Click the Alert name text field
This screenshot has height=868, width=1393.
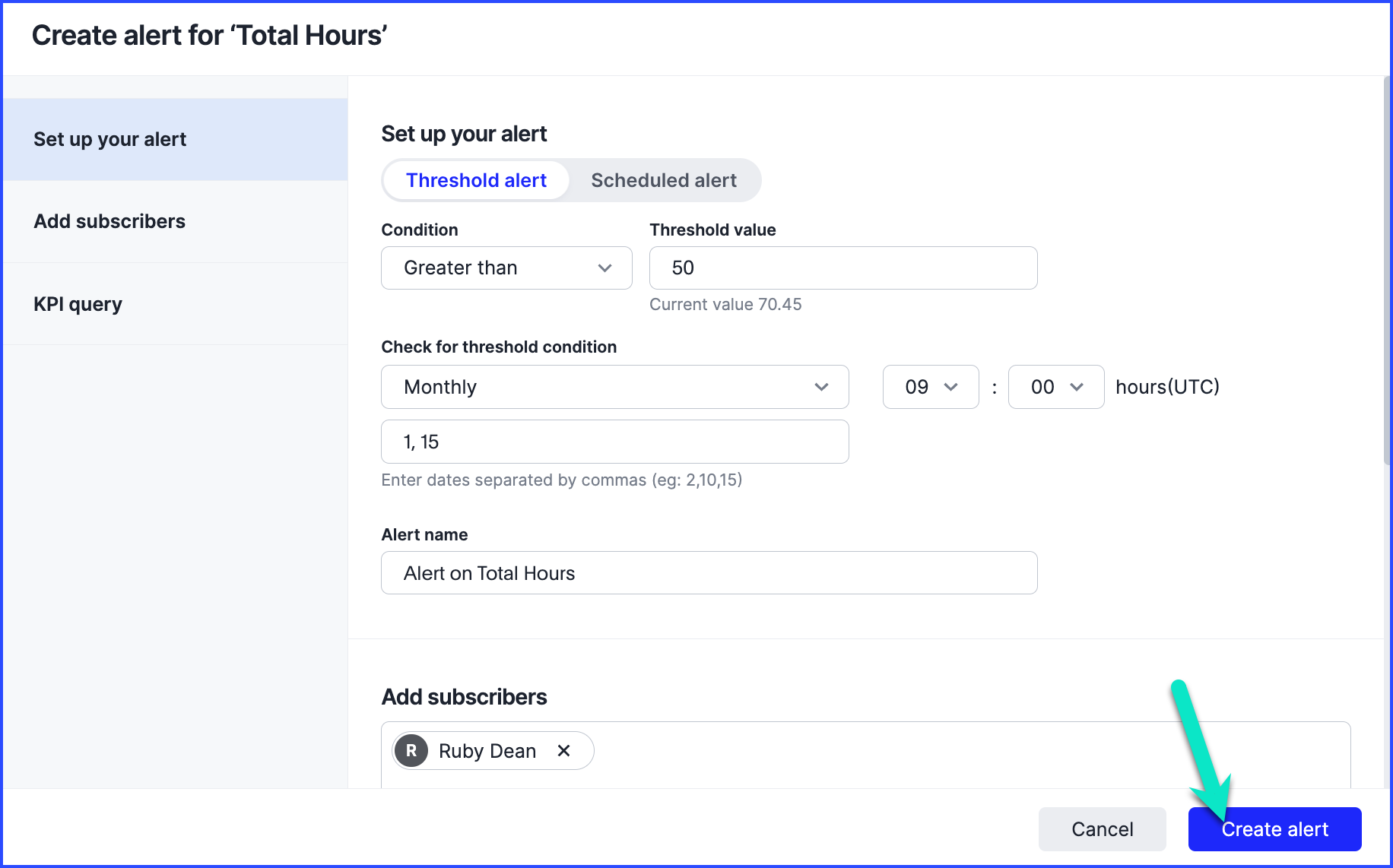(x=709, y=573)
